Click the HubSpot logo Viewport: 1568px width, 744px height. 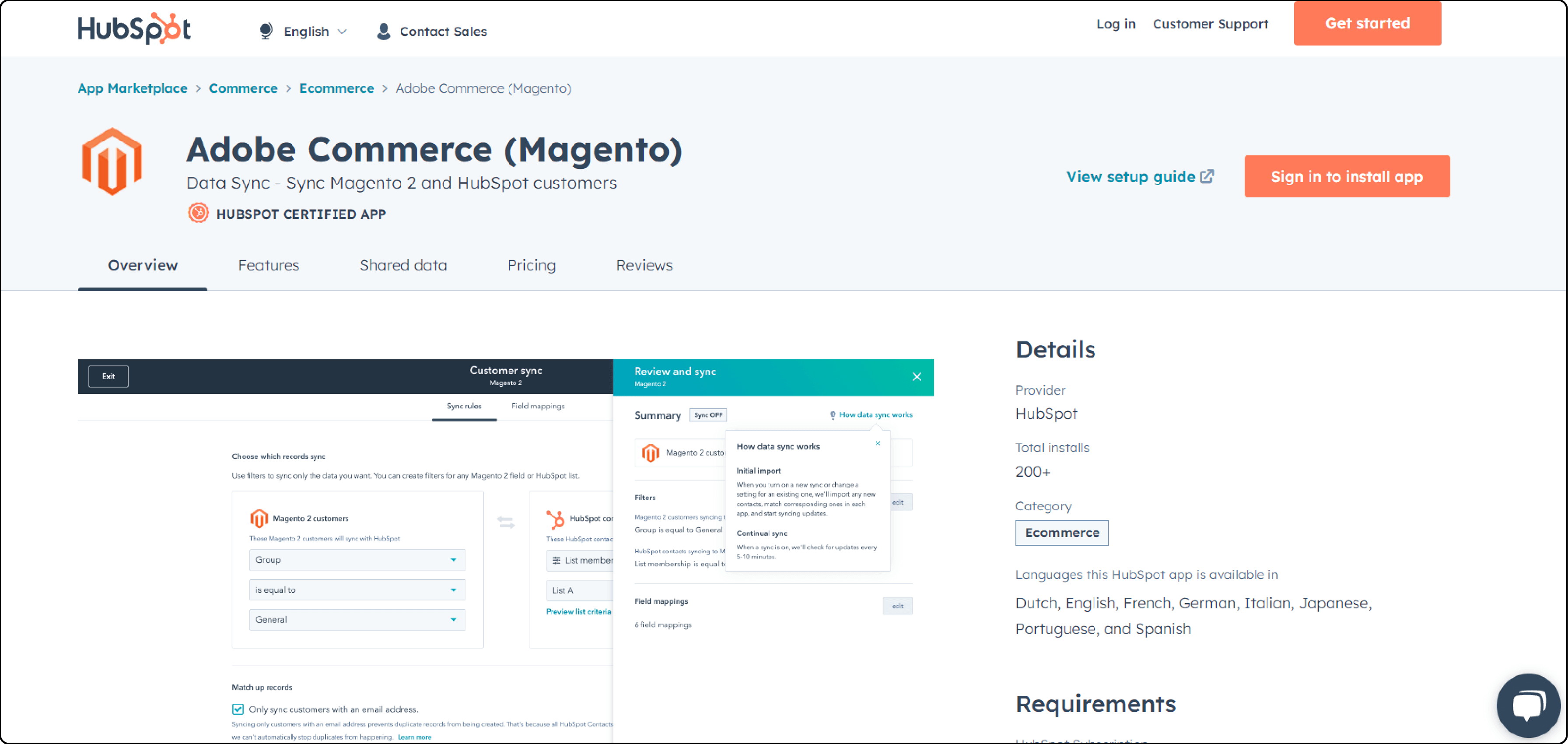tap(134, 28)
